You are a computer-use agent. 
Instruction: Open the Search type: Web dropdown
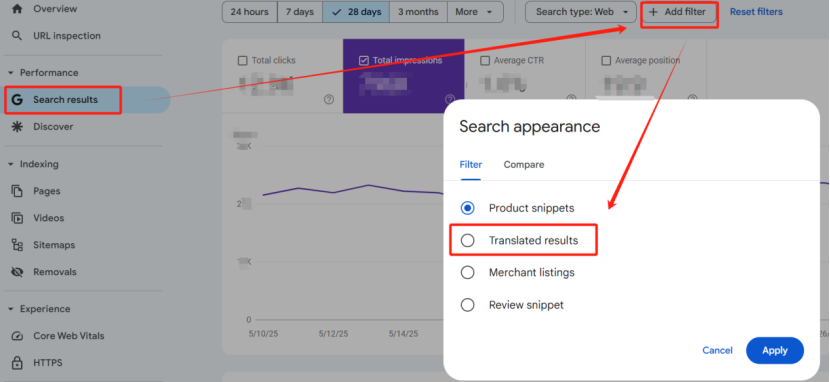581,12
